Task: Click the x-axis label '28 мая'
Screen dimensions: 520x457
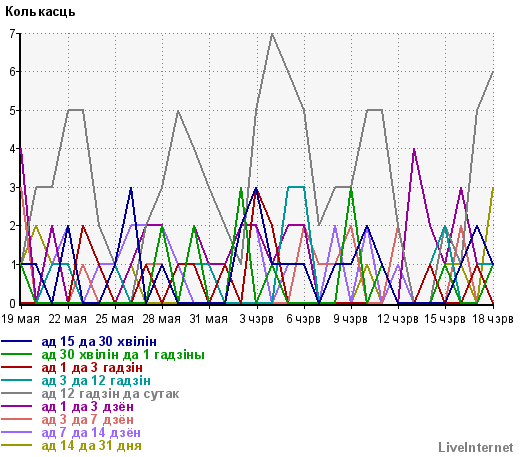Action: (x=162, y=319)
